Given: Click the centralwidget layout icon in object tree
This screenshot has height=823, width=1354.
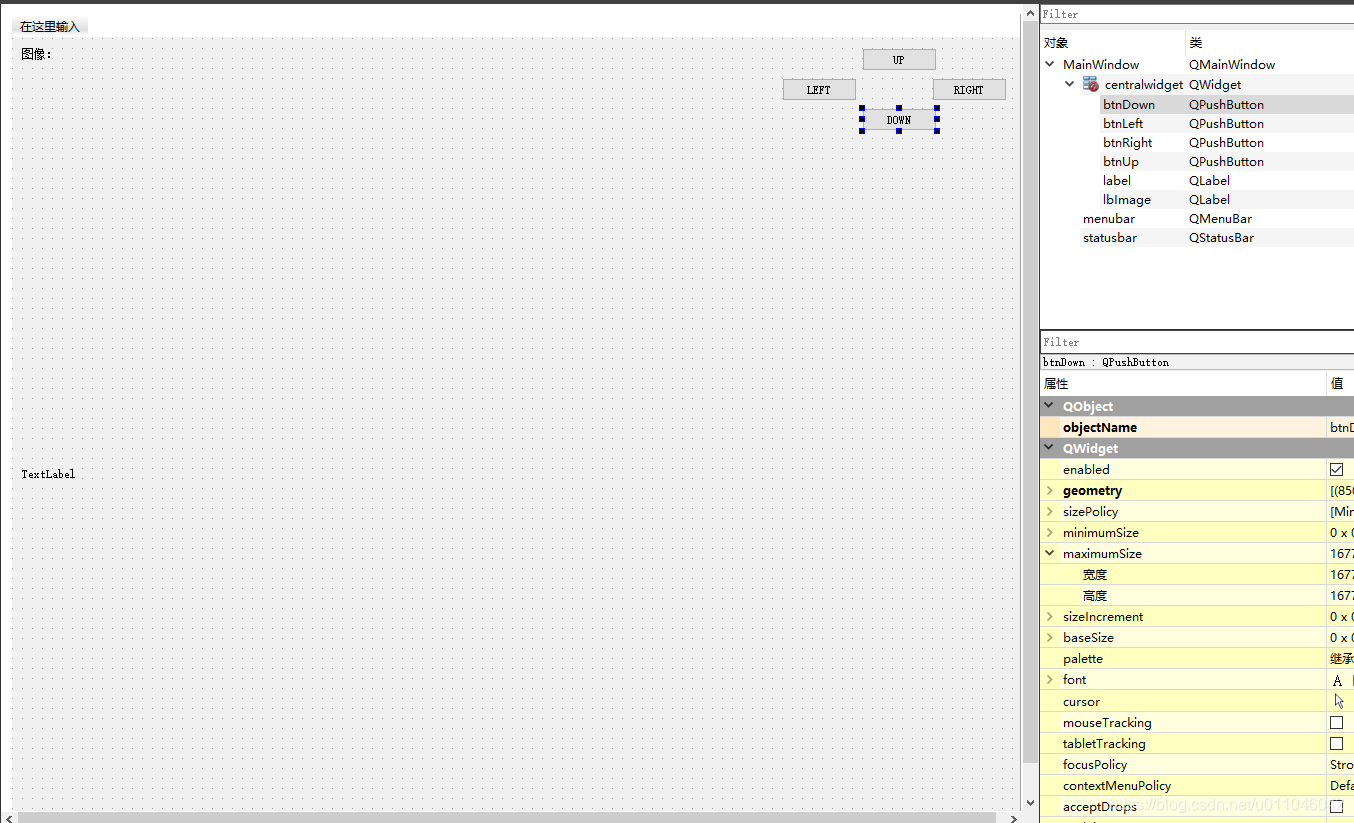Looking at the screenshot, I should 1091,85.
